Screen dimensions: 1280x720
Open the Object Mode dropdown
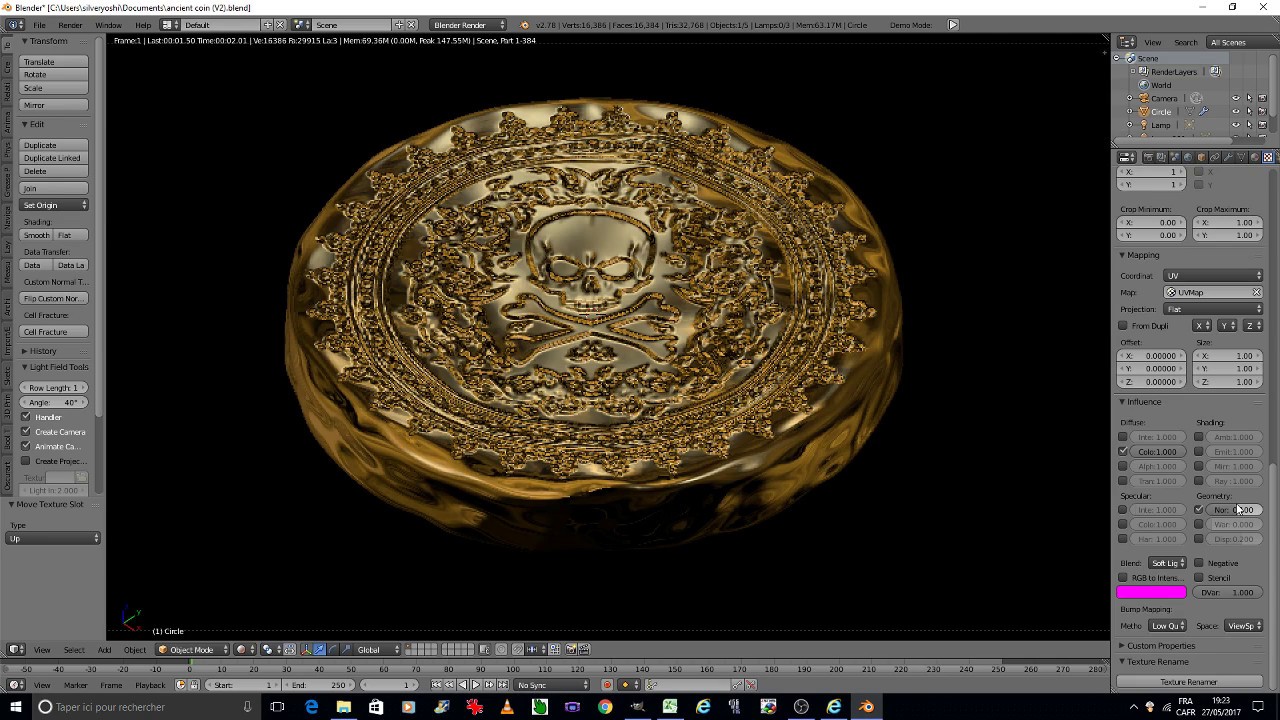192,649
